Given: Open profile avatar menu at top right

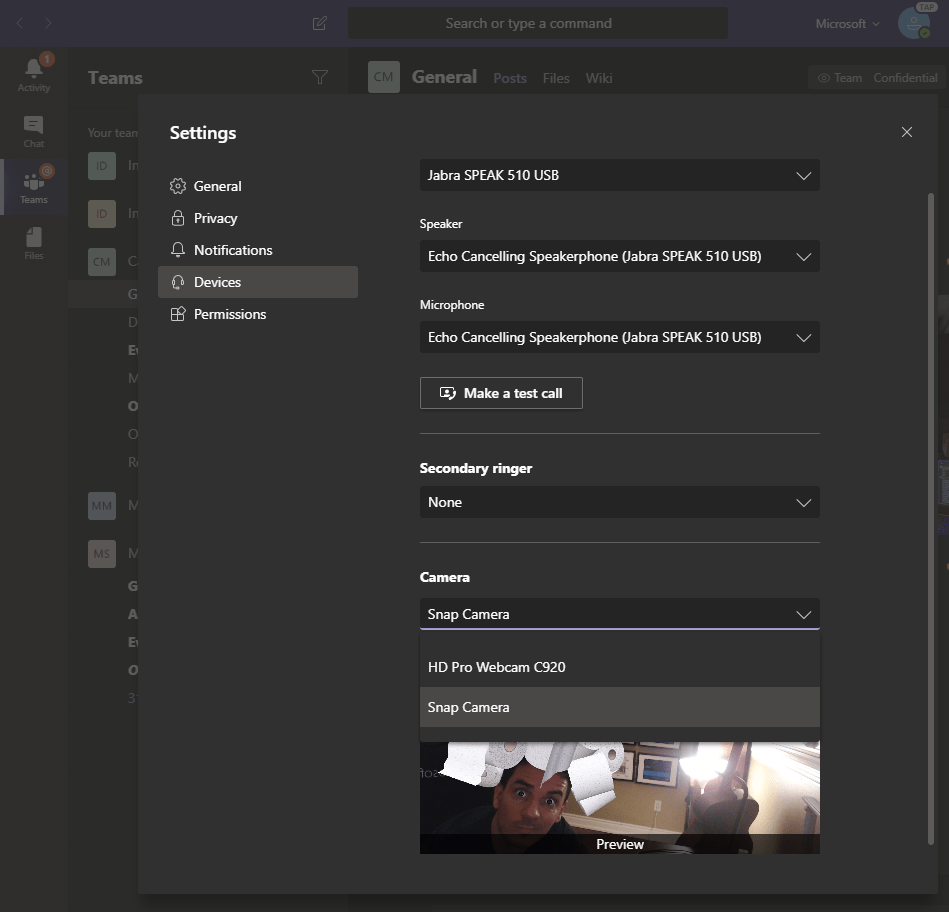Looking at the screenshot, I should [x=914, y=23].
